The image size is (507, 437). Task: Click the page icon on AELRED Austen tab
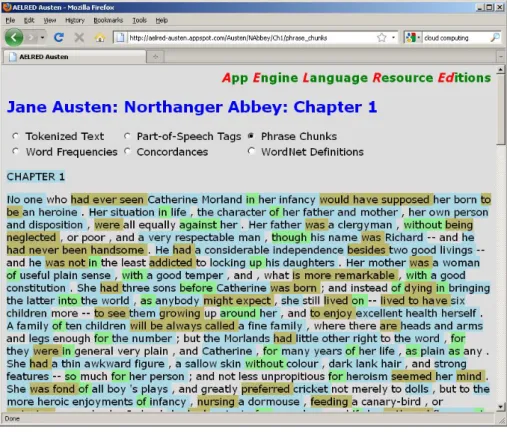[x=13, y=57]
